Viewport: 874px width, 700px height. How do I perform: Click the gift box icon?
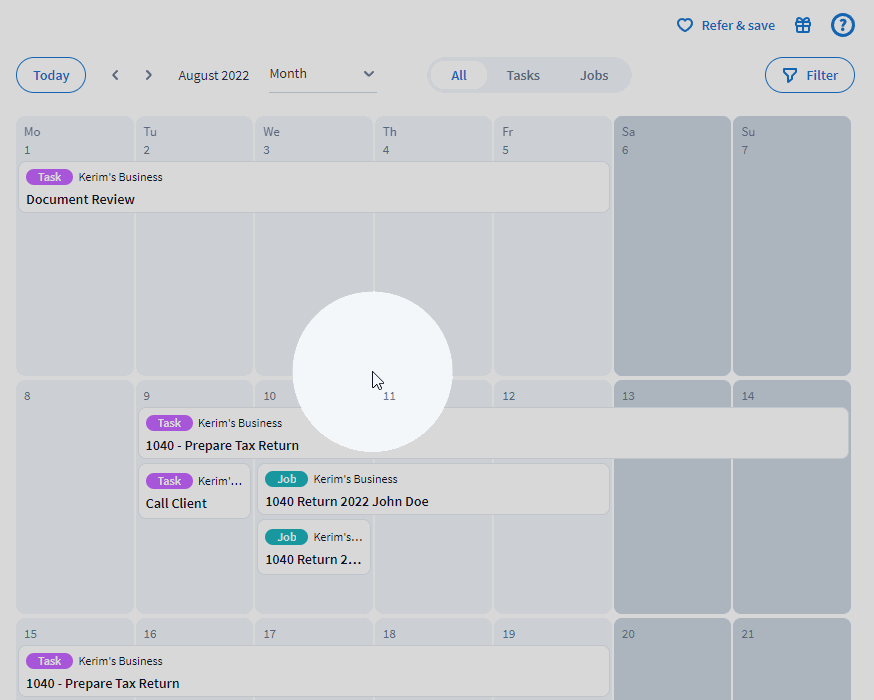[803, 25]
